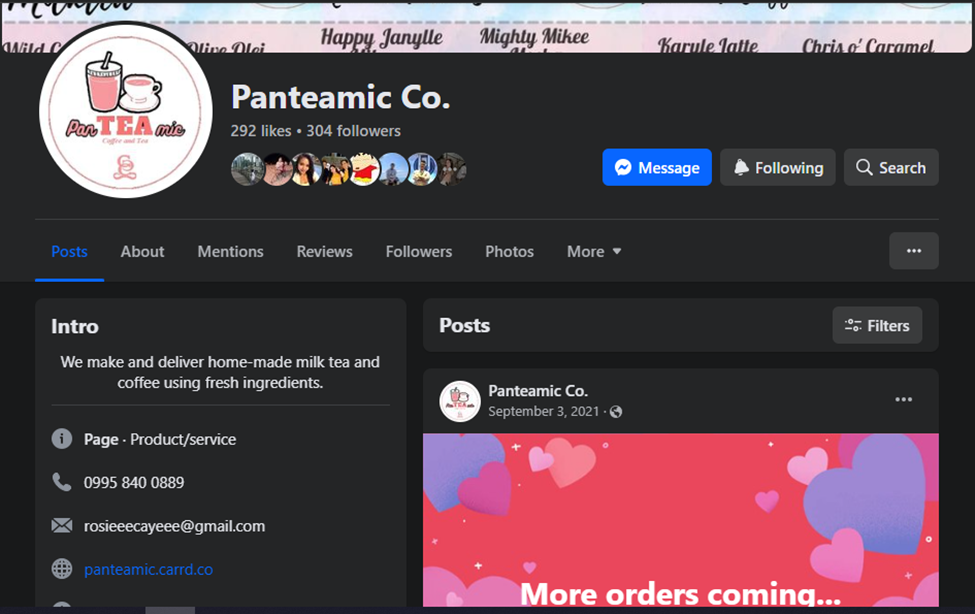
Task: Expand the More dropdown tab
Action: click(x=594, y=251)
